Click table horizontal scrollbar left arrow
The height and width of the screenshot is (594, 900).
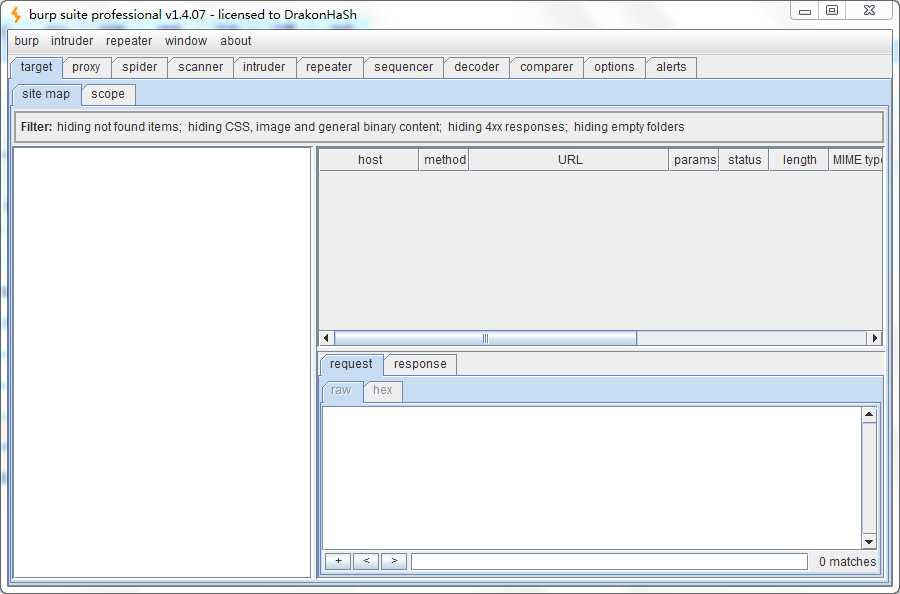coord(326,338)
